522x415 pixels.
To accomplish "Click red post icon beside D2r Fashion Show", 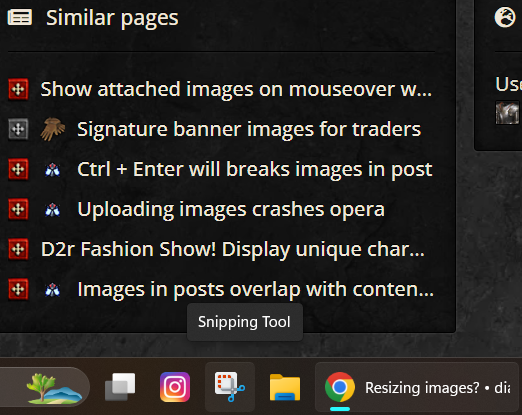I will click(18, 249).
